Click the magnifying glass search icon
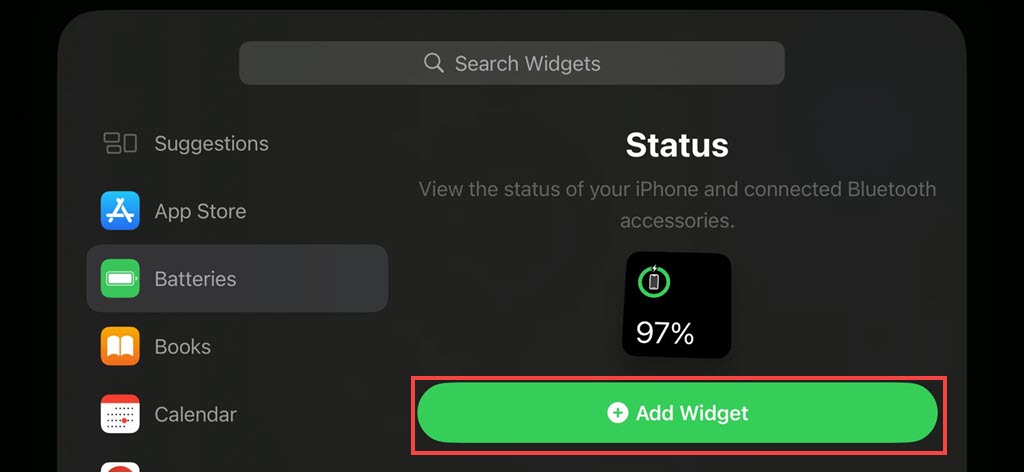1024x473 pixels. [x=433, y=63]
